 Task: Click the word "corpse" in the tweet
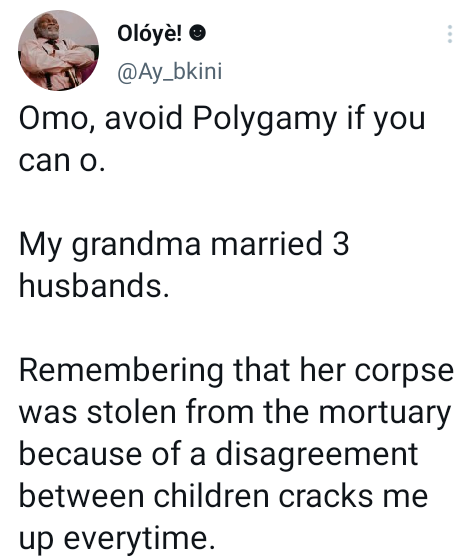pos(404,372)
